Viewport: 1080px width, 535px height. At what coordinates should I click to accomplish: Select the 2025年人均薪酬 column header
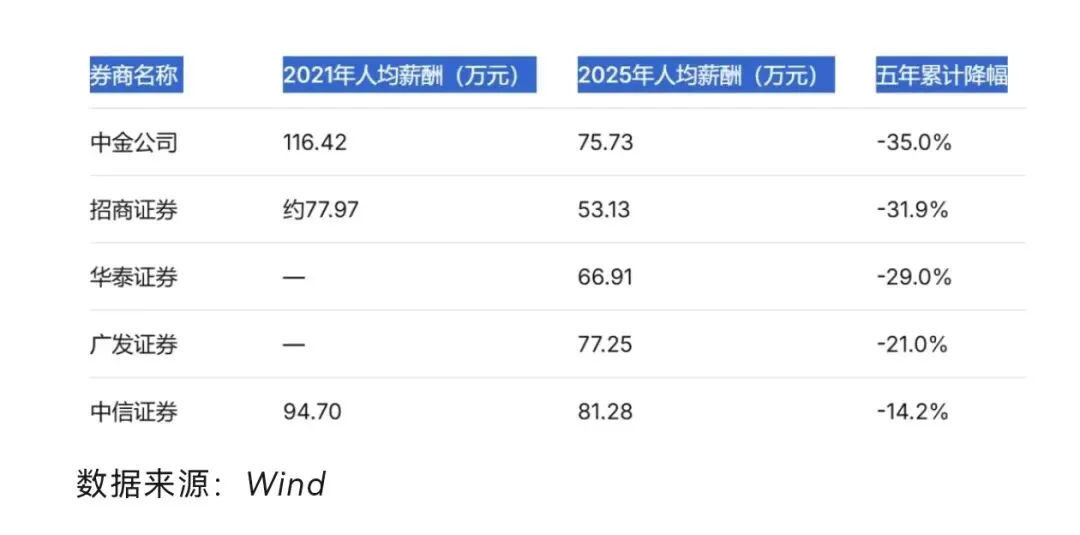(706, 75)
